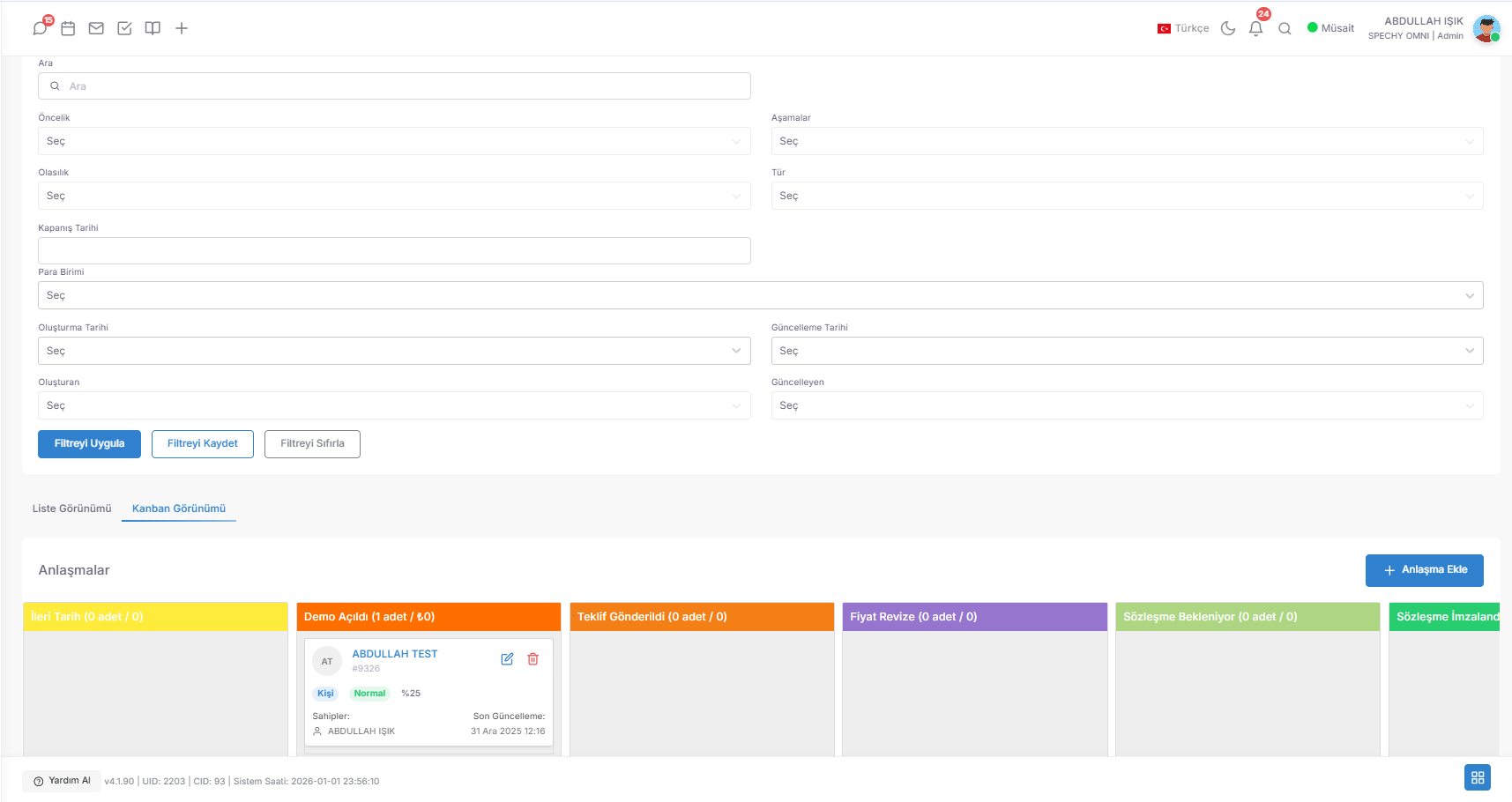Open the Para Birimi dropdown

[x=760, y=295]
